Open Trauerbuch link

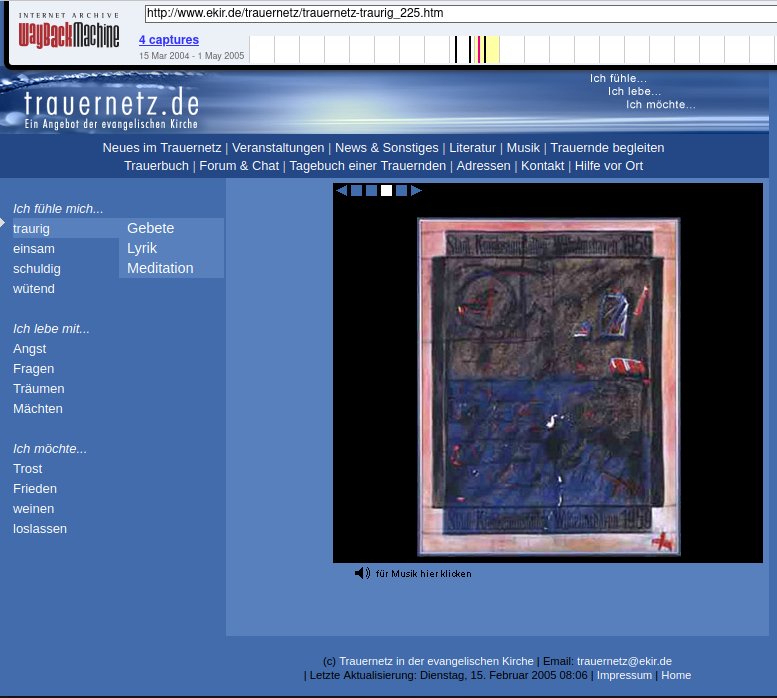[x=156, y=165]
